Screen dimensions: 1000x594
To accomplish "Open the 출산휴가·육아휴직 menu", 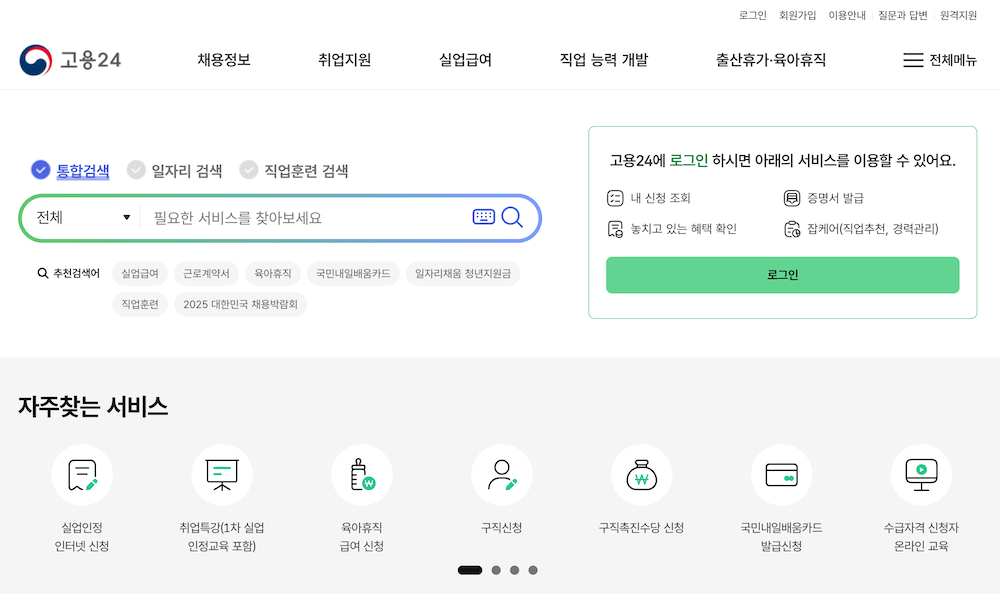I will 770,60.
